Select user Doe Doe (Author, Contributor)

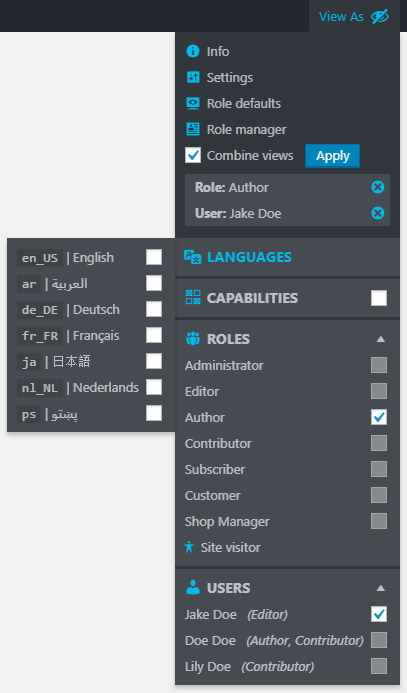[274, 640]
